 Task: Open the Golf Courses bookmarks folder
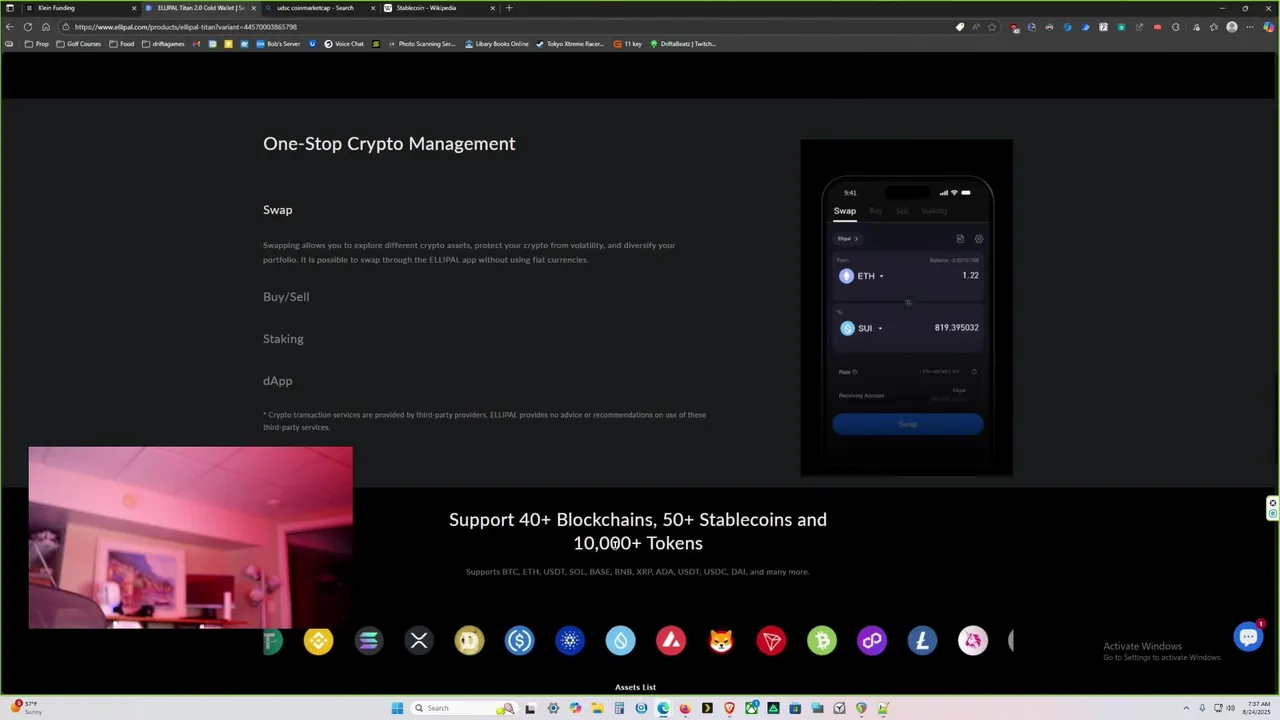tap(79, 44)
